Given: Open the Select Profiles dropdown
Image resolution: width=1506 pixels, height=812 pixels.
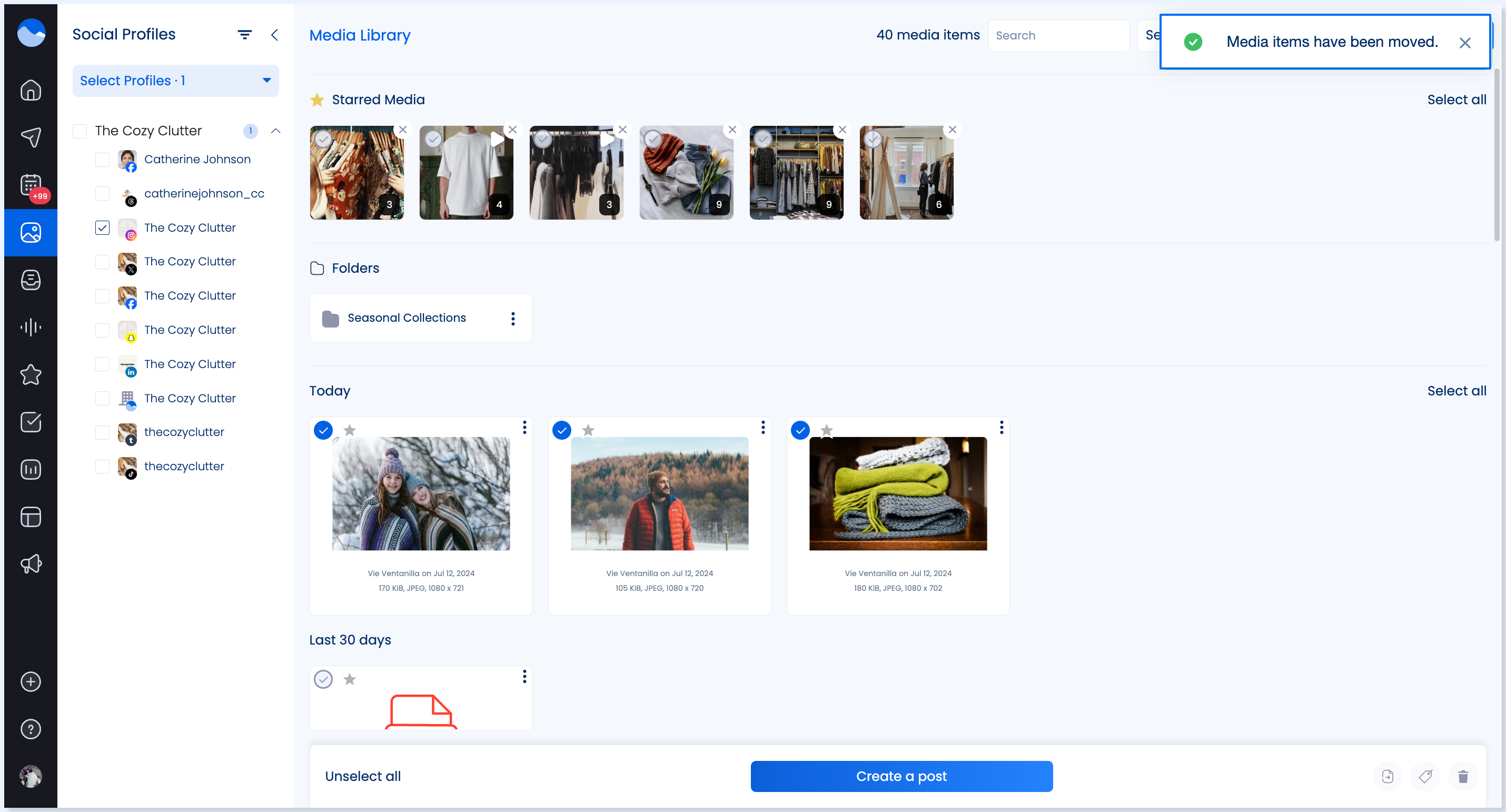Looking at the screenshot, I should (x=175, y=81).
